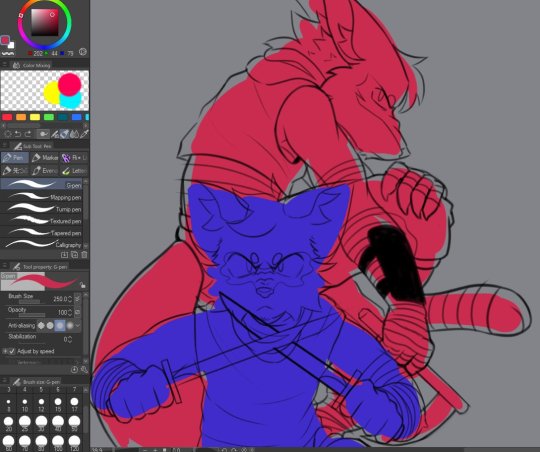
Task: Set anti-aliasing to none
Action: [41, 325]
